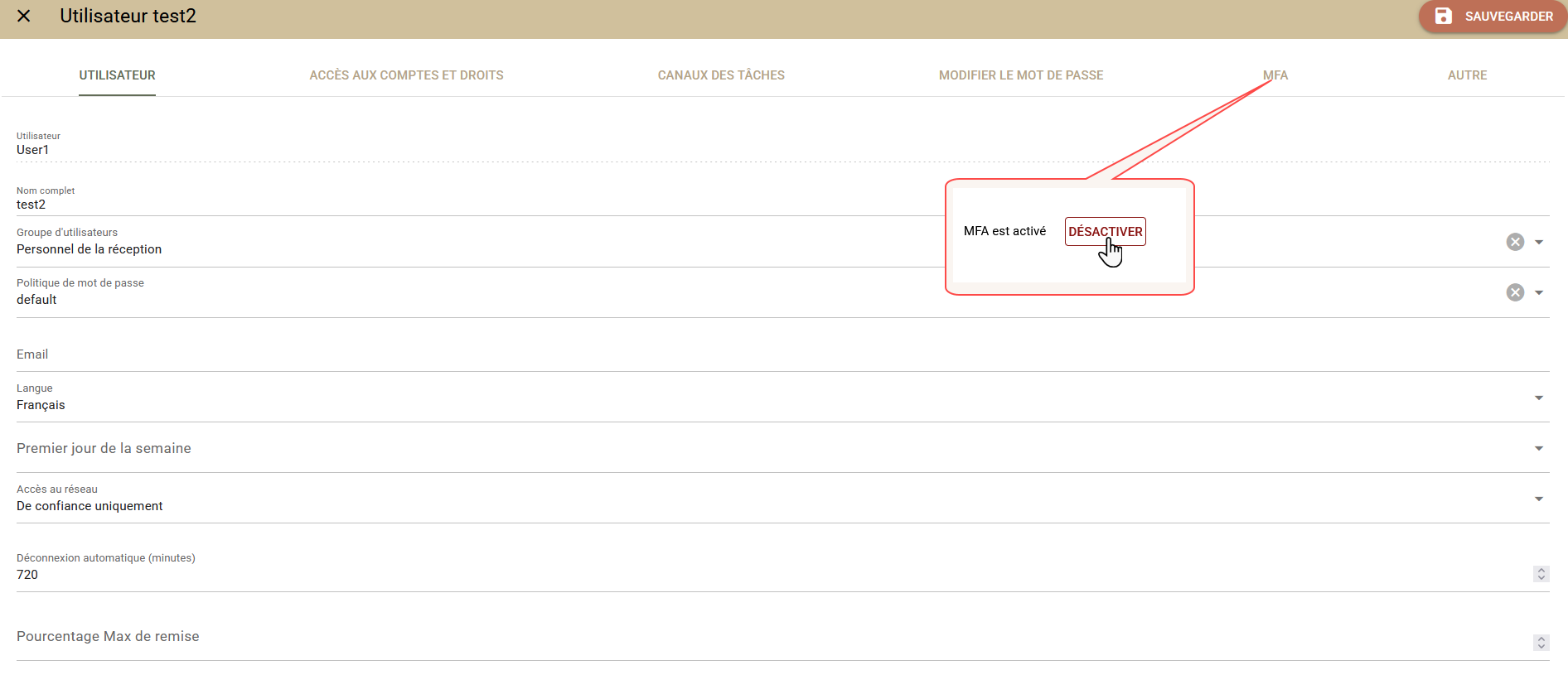Click the 'MFA est activé' status text
Image resolution: width=1568 pixels, height=675 pixels.
click(1004, 231)
